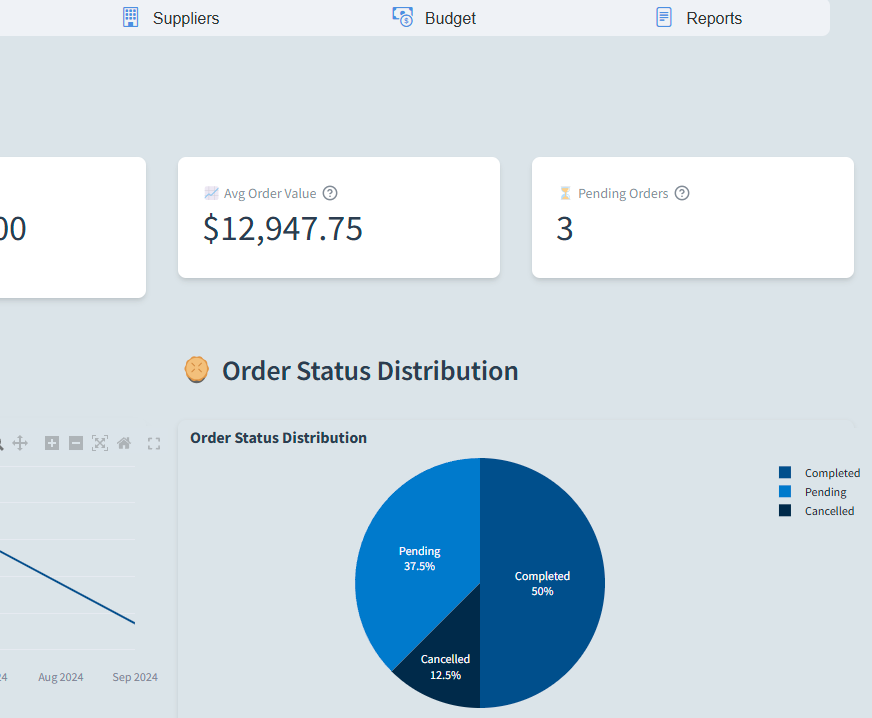Viewport: 872px width, 718px height.
Task: Show help for Pending Orders metric
Action: [x=682, y=193]
